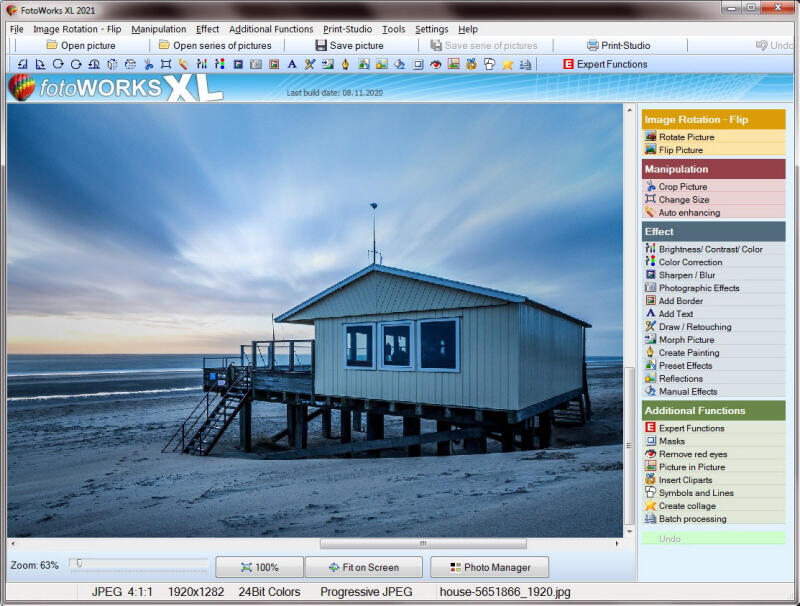Image resolution: width=800 pixels, height=606 pixels.
Task: Click the horizontal scrollbar under the image
Action: [422, 544]
